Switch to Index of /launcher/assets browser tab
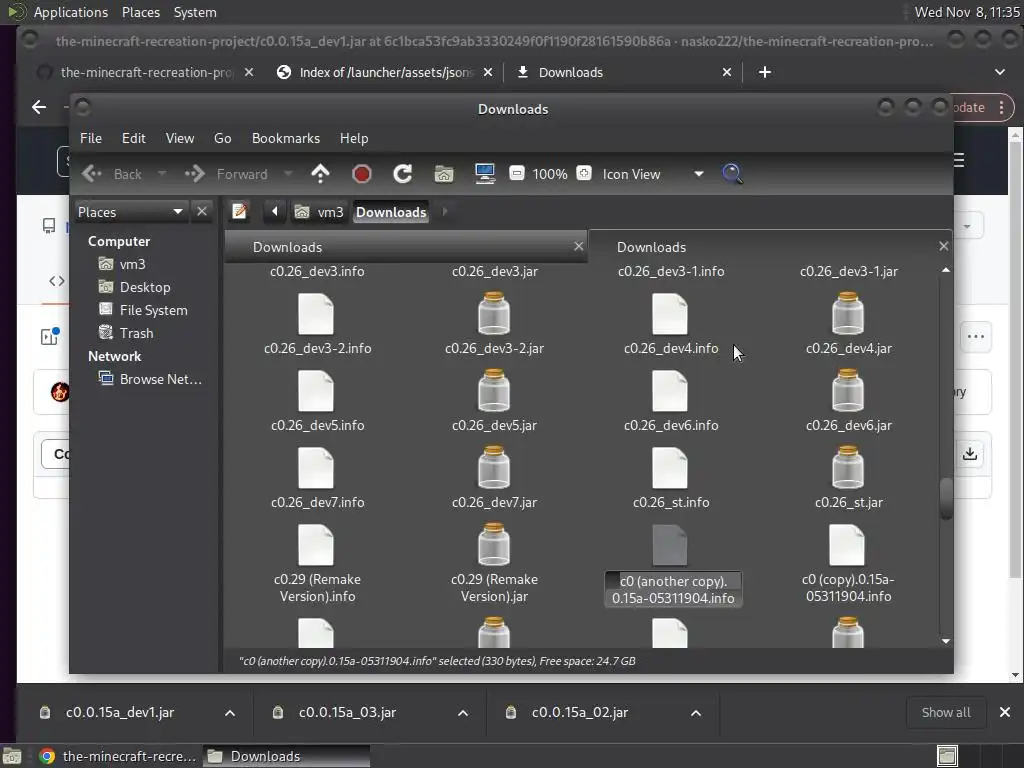This screenshot has height=768, width=1024. [x=385, y=72]
